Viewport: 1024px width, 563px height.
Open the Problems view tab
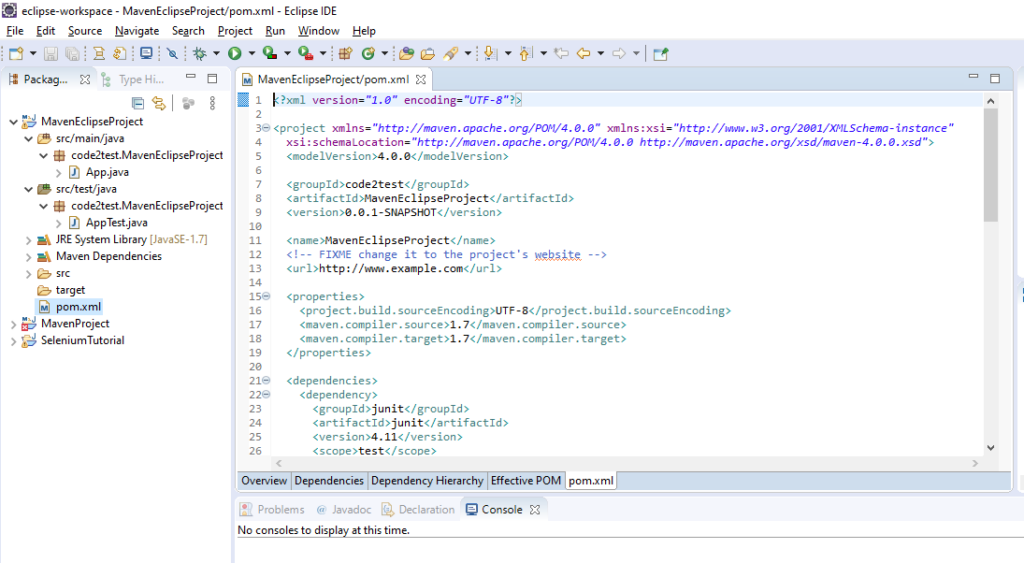click(x=272, y=509)
